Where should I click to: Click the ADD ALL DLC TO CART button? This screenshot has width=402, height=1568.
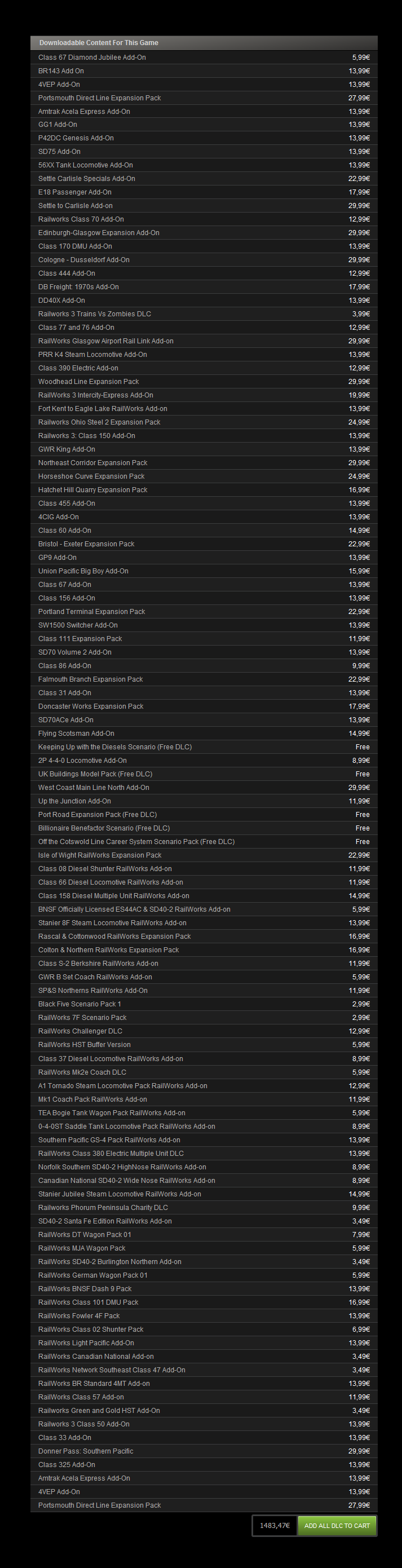coord(337,1525)
